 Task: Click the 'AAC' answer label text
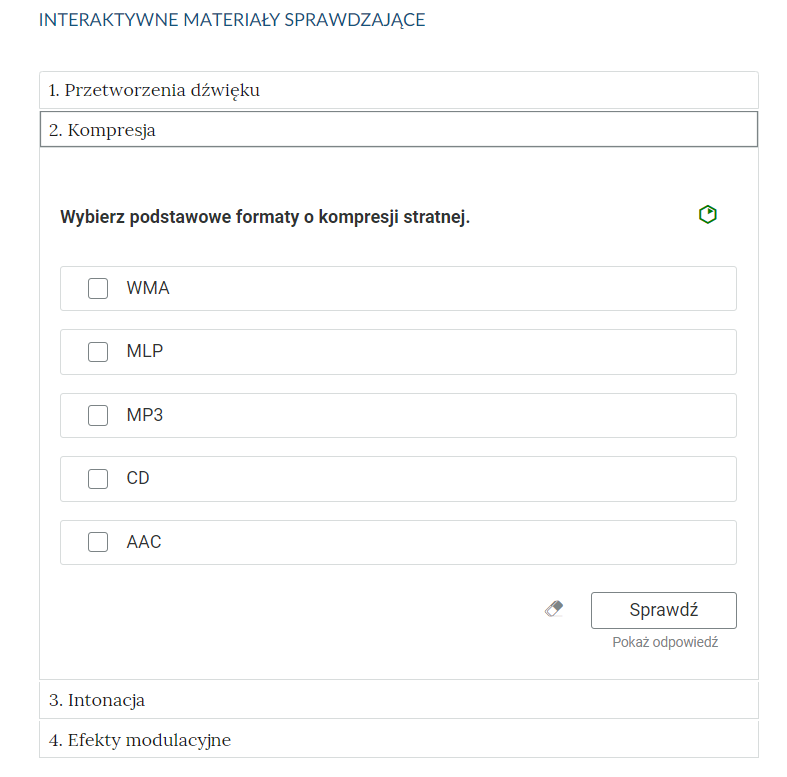pyautogui.click(x=144, y=542)
